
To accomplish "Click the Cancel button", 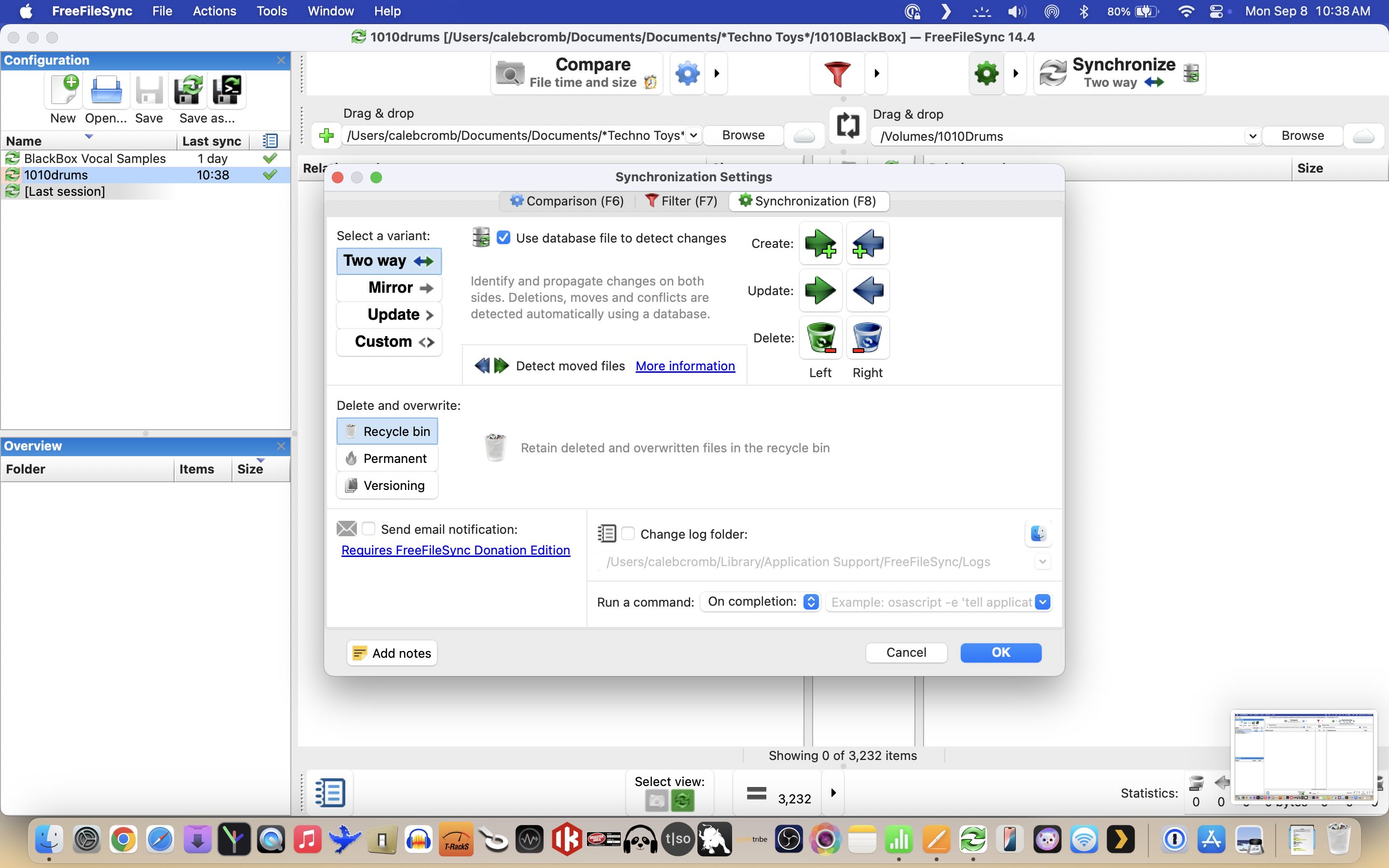I will 906,652.
